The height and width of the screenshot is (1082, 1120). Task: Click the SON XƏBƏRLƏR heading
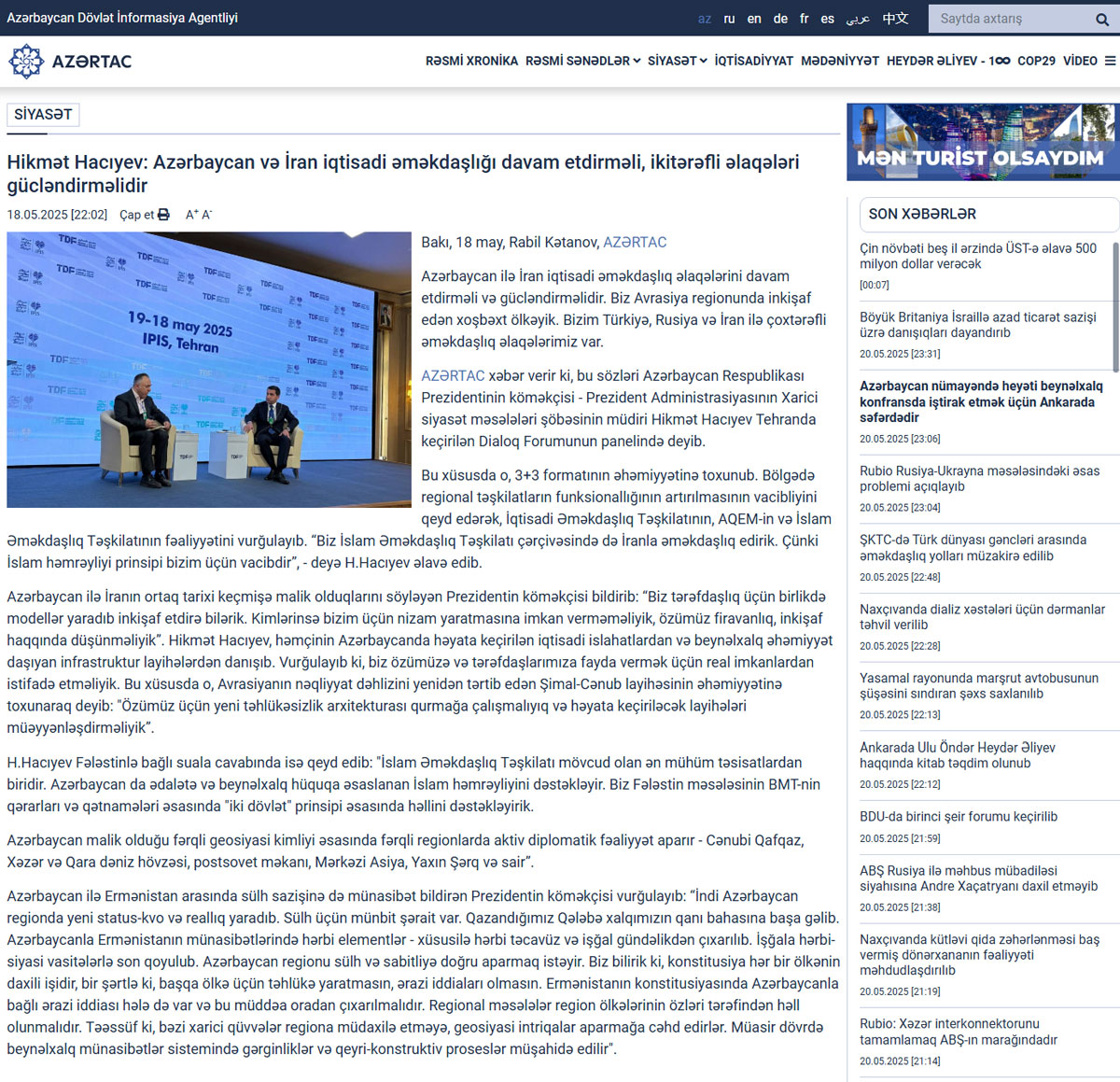(x=922, y=214)
